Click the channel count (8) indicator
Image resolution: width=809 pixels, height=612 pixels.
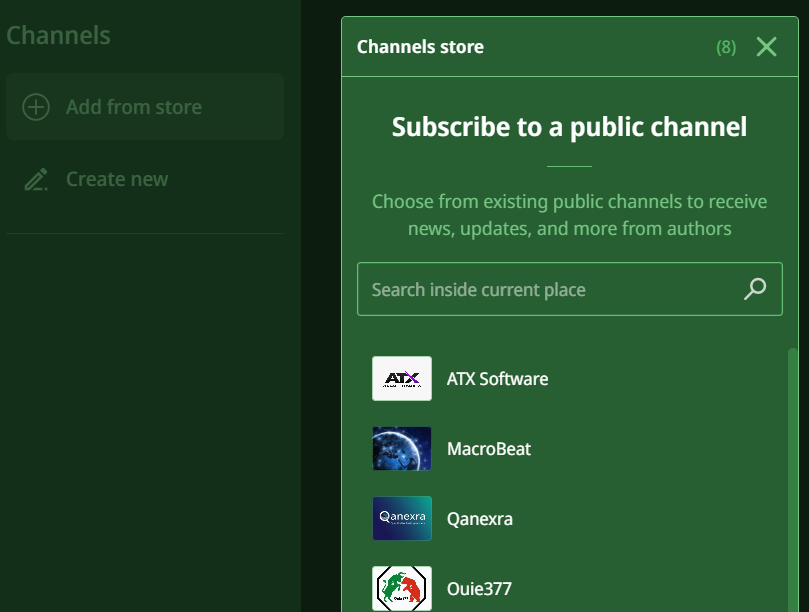point(726,47)
